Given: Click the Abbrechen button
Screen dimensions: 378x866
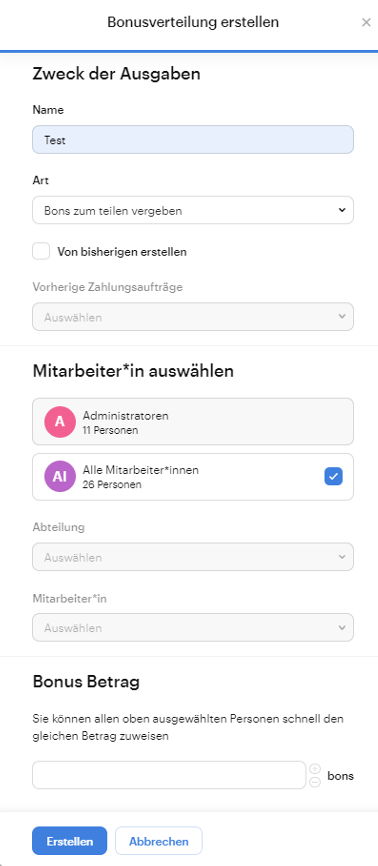Looking at the screenshot, I should tap(159, 841).
